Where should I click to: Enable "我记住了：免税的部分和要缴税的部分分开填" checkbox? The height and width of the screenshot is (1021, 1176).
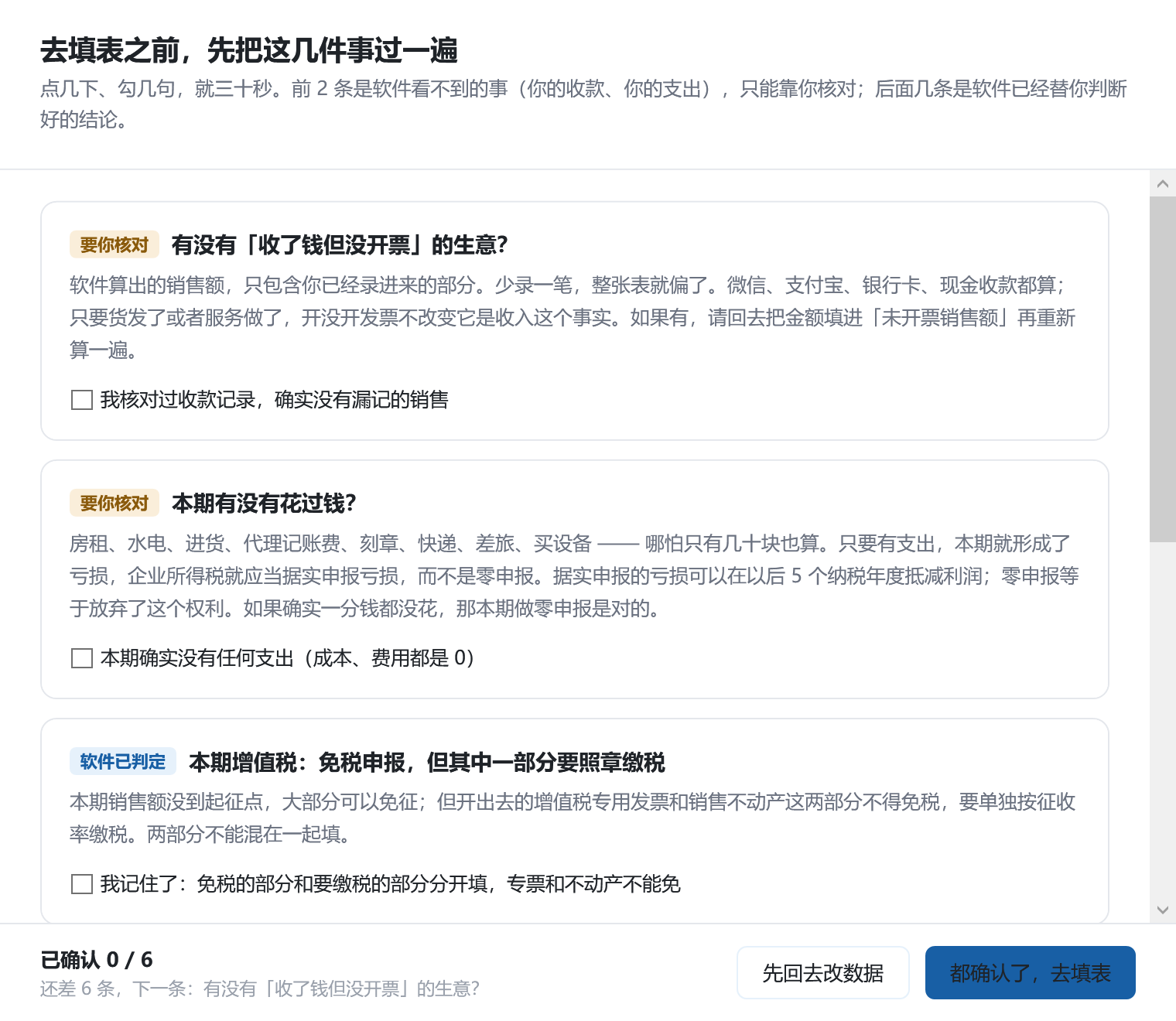click(82, 884)
